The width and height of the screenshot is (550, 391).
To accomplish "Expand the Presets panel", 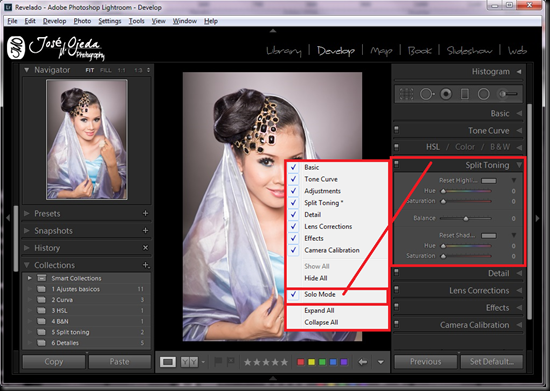I will click(x=27, y=213).
